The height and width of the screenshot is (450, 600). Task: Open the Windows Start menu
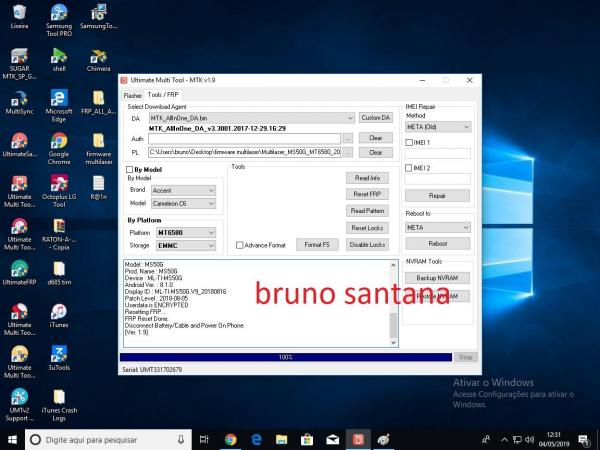(x=12, y=440)
